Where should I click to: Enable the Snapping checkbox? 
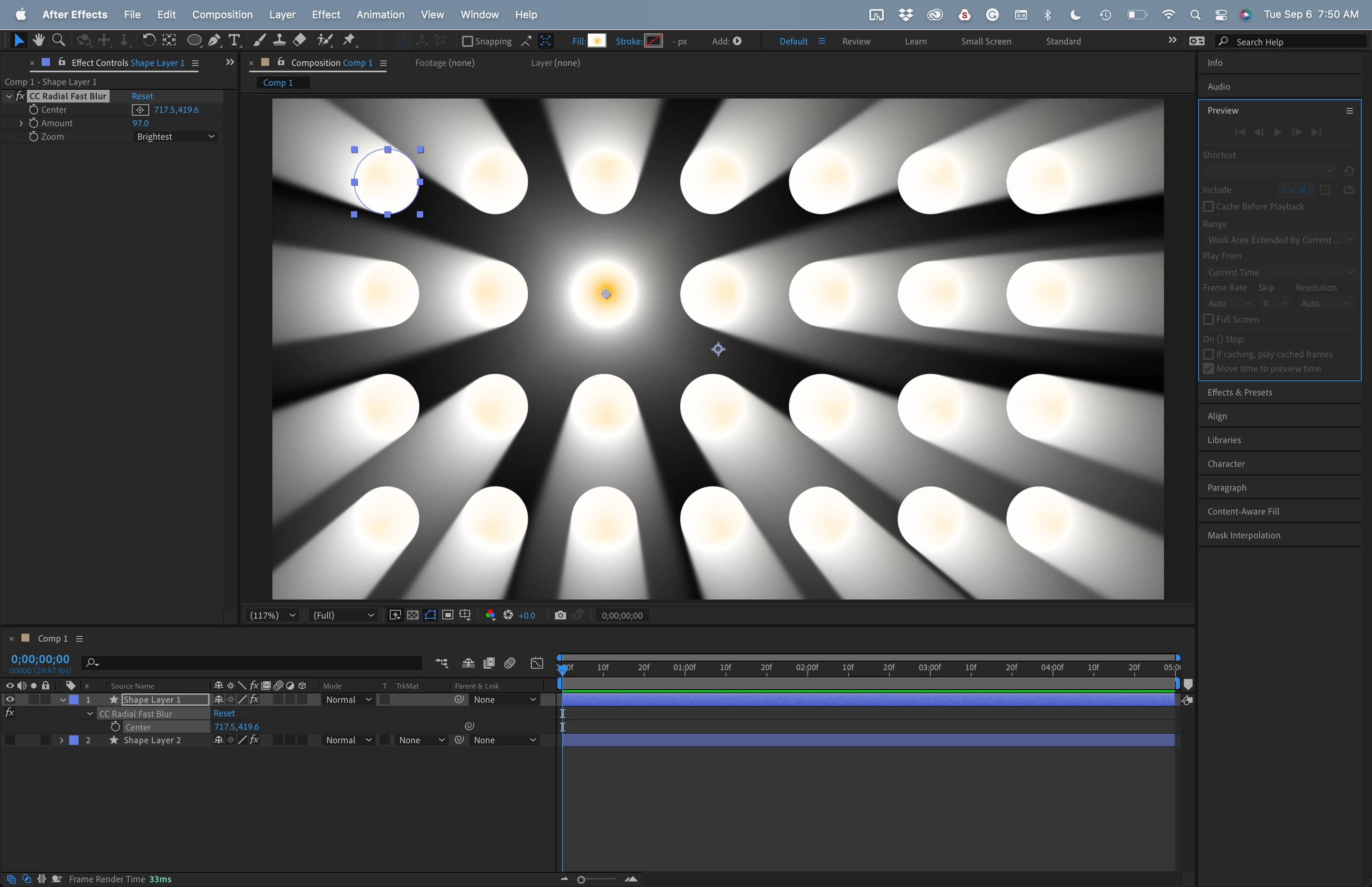(468, 41)
